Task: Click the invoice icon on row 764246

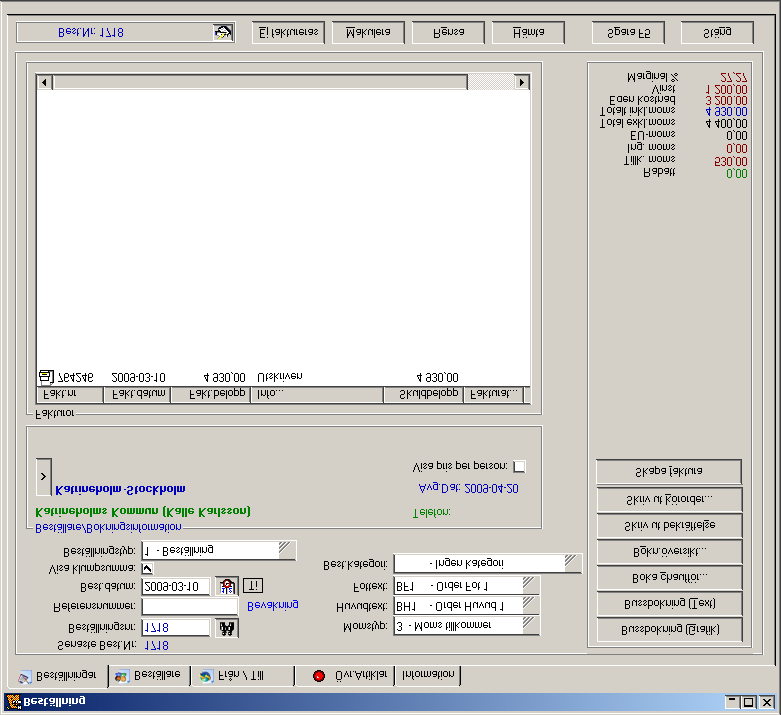Action: pyautogui.click(x=45, y=377)
